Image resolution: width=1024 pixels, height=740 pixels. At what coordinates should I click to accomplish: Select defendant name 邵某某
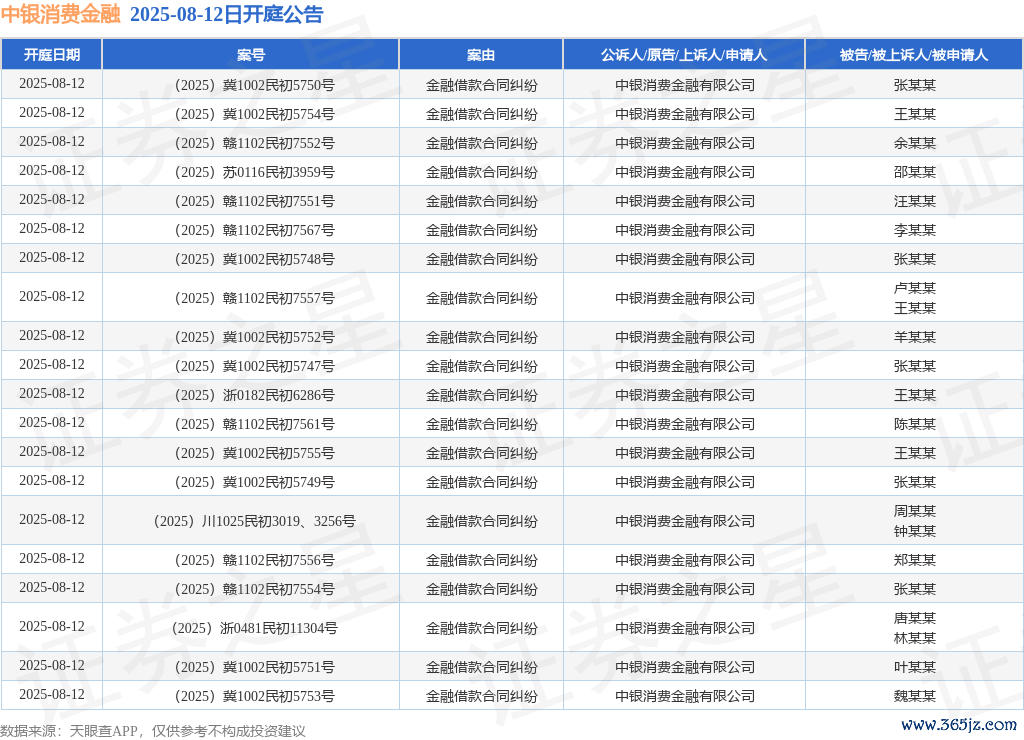pos(914,173)
